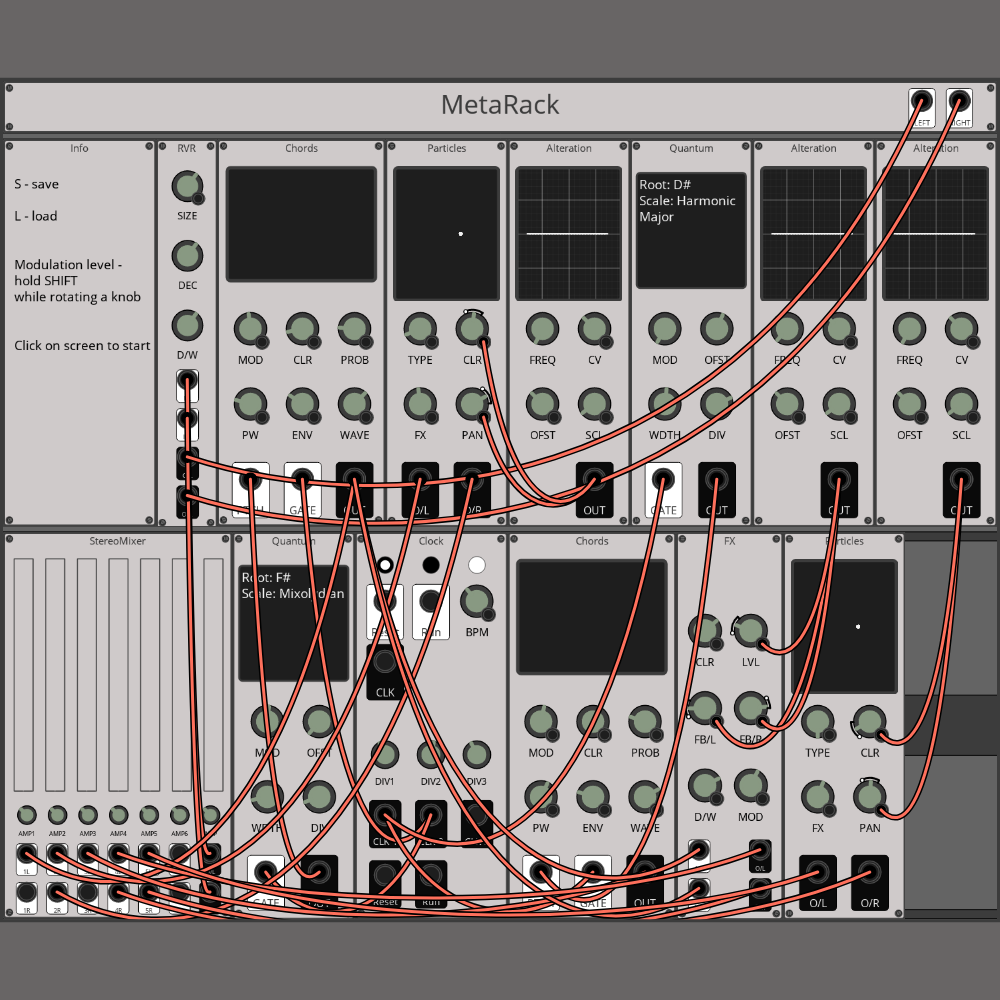Click the DIV2 knob on Clock
This screenshot has height=1000, width=1000.
tap(430, 755)
